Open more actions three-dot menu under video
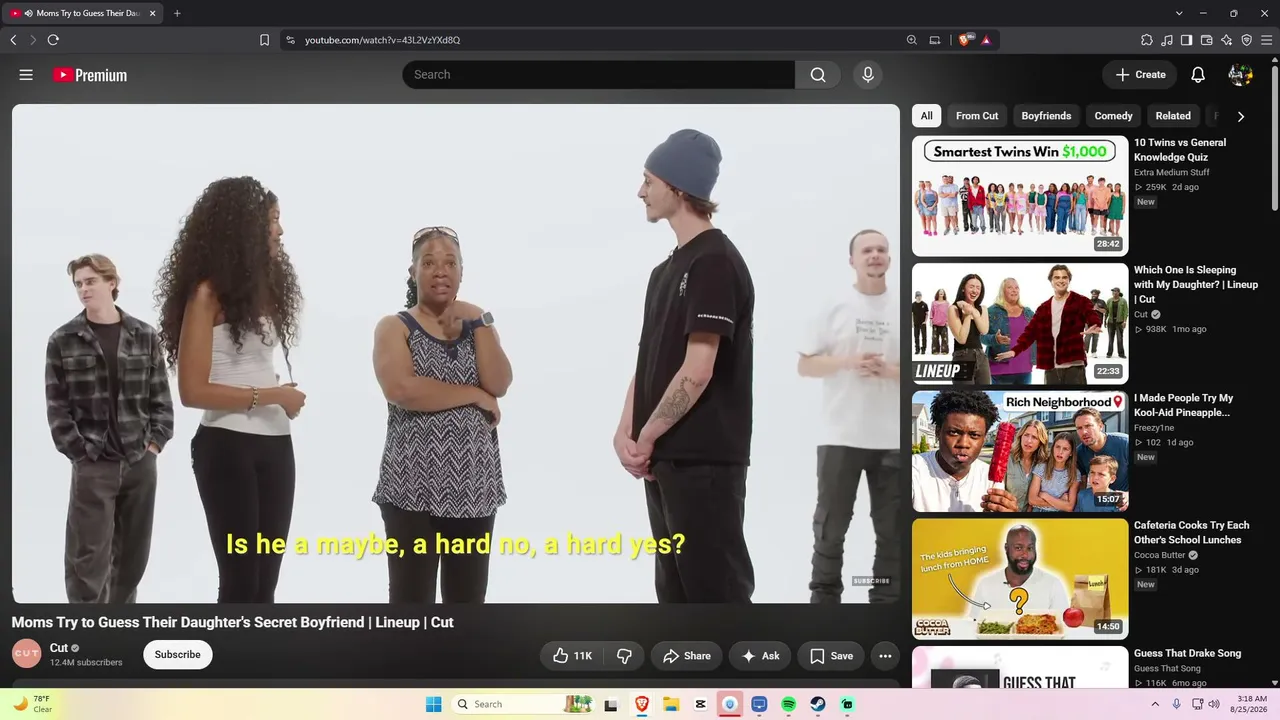The image size is (1280, 720). point(885,656)
